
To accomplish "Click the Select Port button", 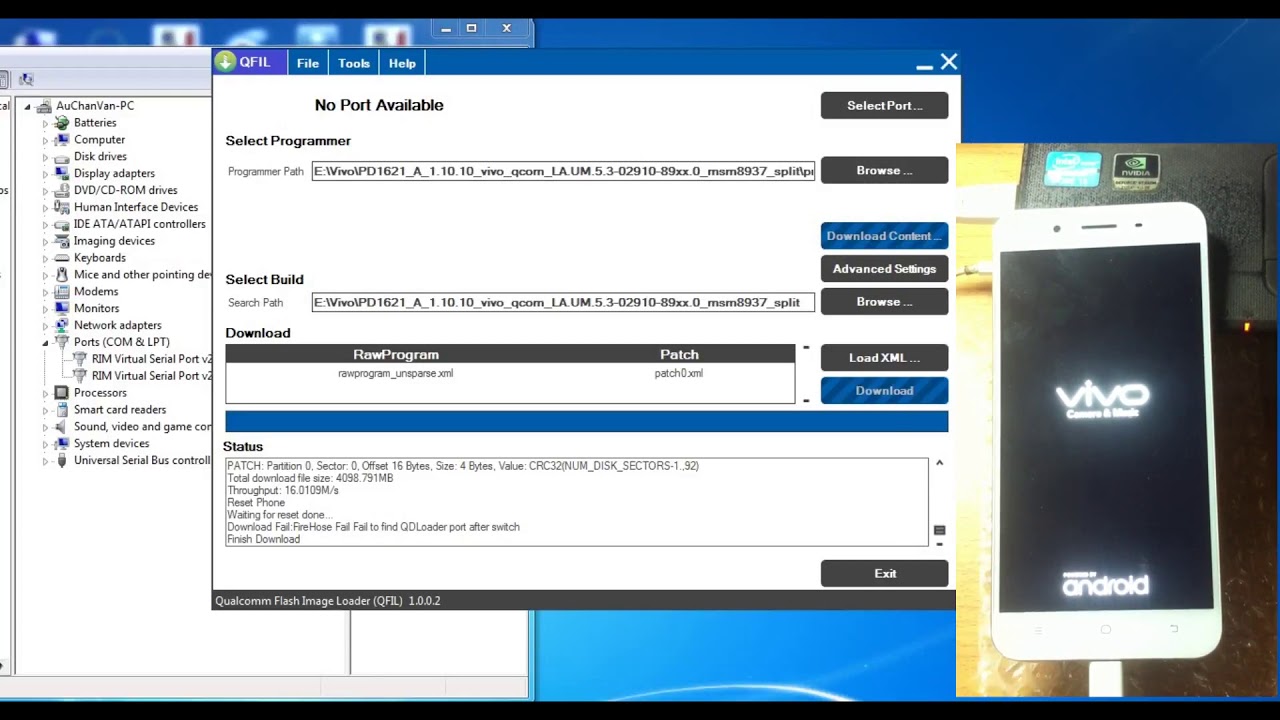I will click(x=884, y=105).
